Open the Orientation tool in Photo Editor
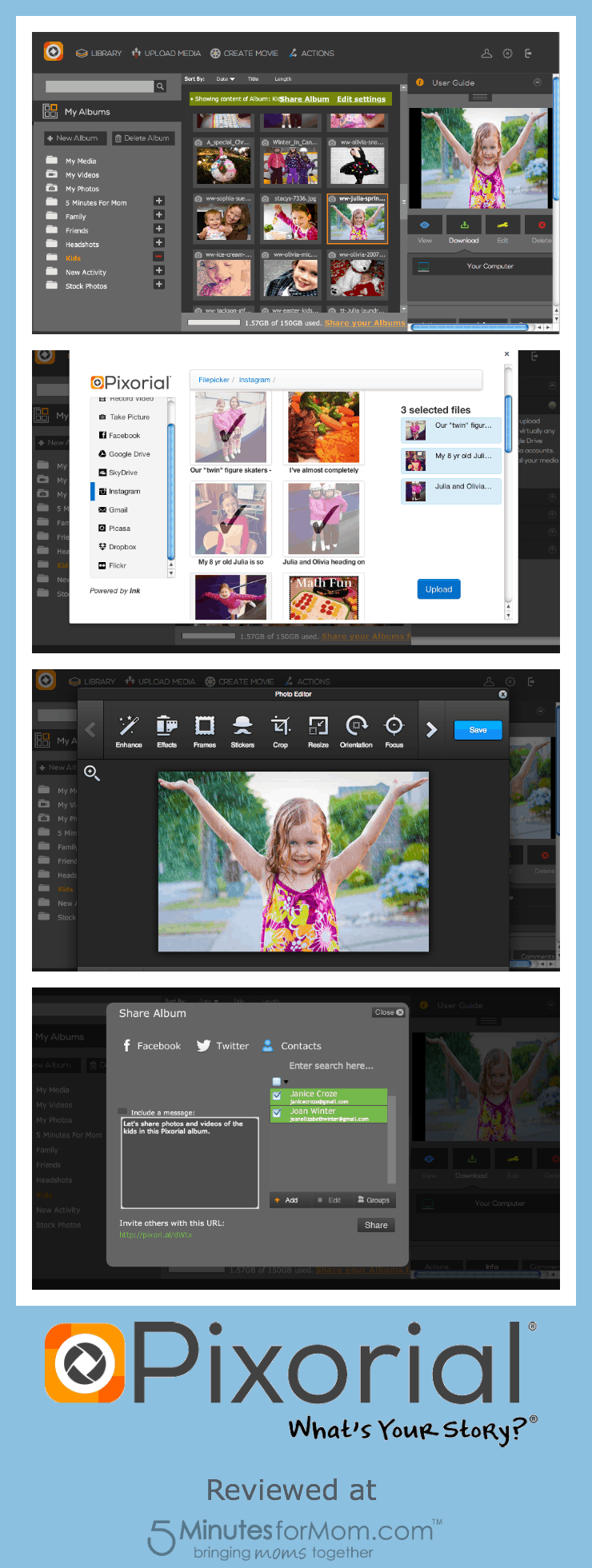Screen dimensions: 592x1568 [356, 731]
